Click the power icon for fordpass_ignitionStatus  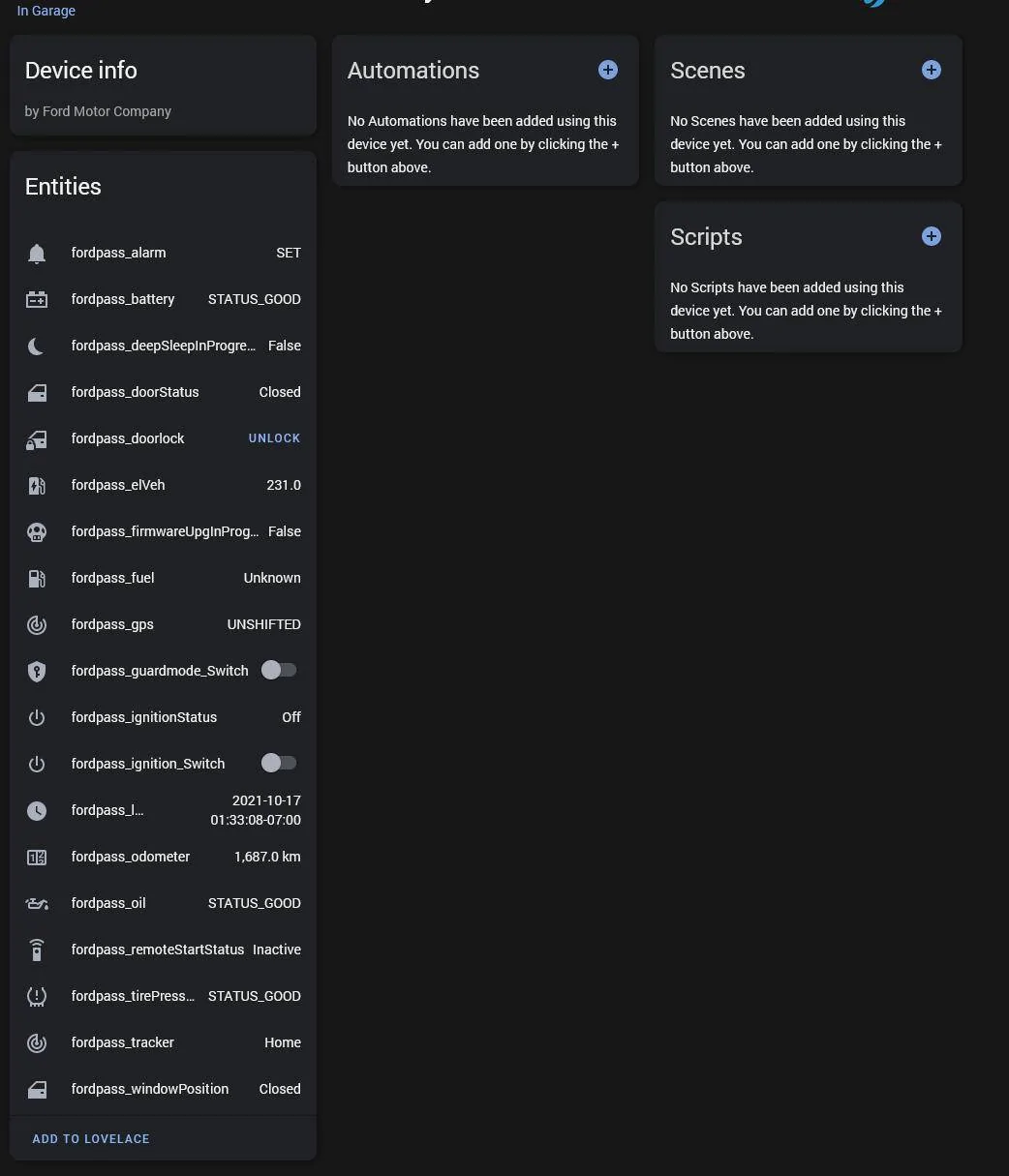tap(37, 717)
